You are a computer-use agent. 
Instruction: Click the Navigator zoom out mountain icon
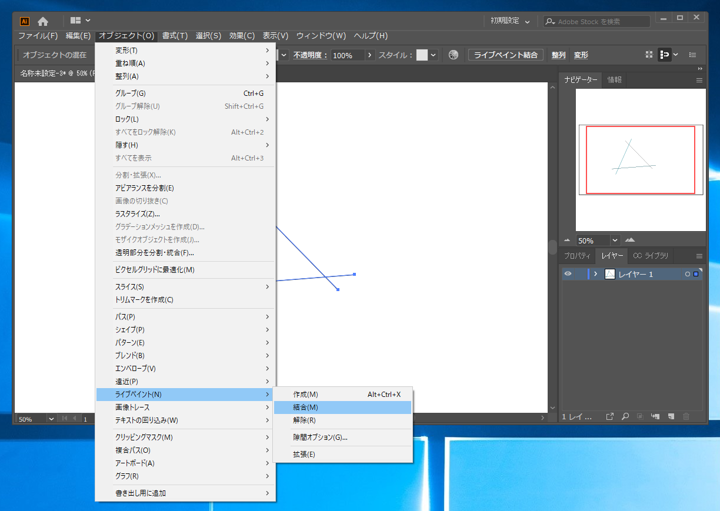(567, 240)
